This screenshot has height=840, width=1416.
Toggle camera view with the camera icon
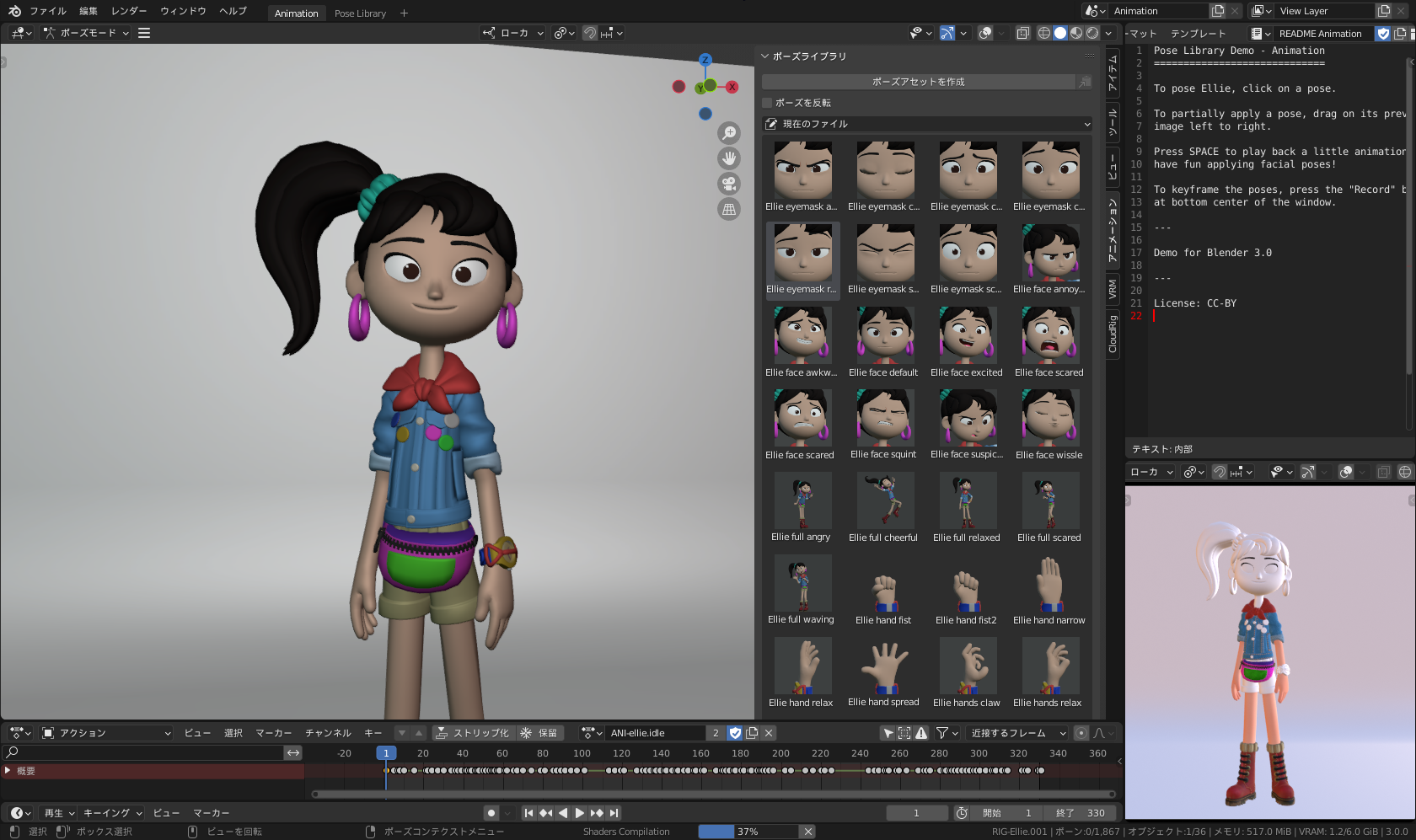pyautogui.click(x=729, y=184)
